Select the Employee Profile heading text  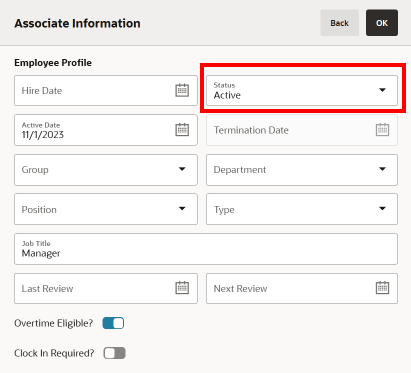(x=53, y=63)
